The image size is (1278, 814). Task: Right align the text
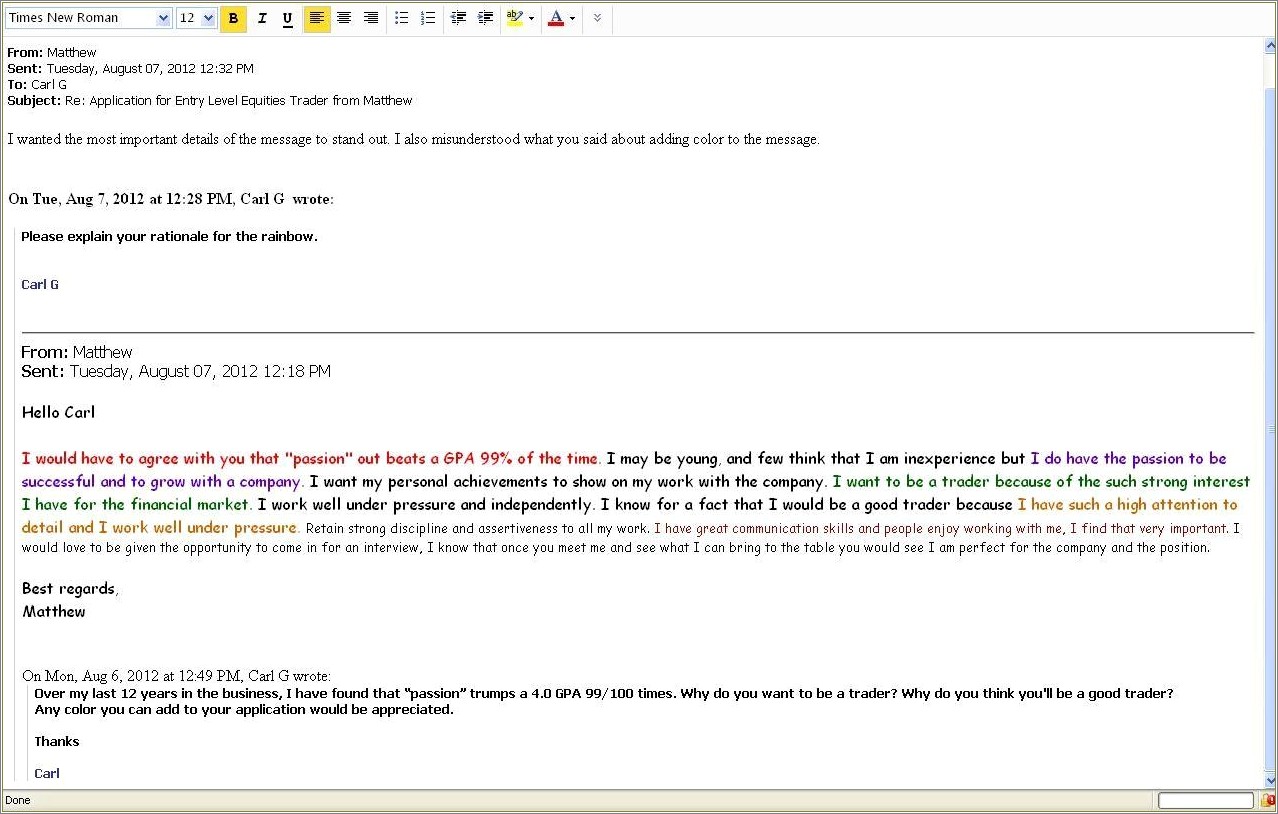click(x=369, y=18)
